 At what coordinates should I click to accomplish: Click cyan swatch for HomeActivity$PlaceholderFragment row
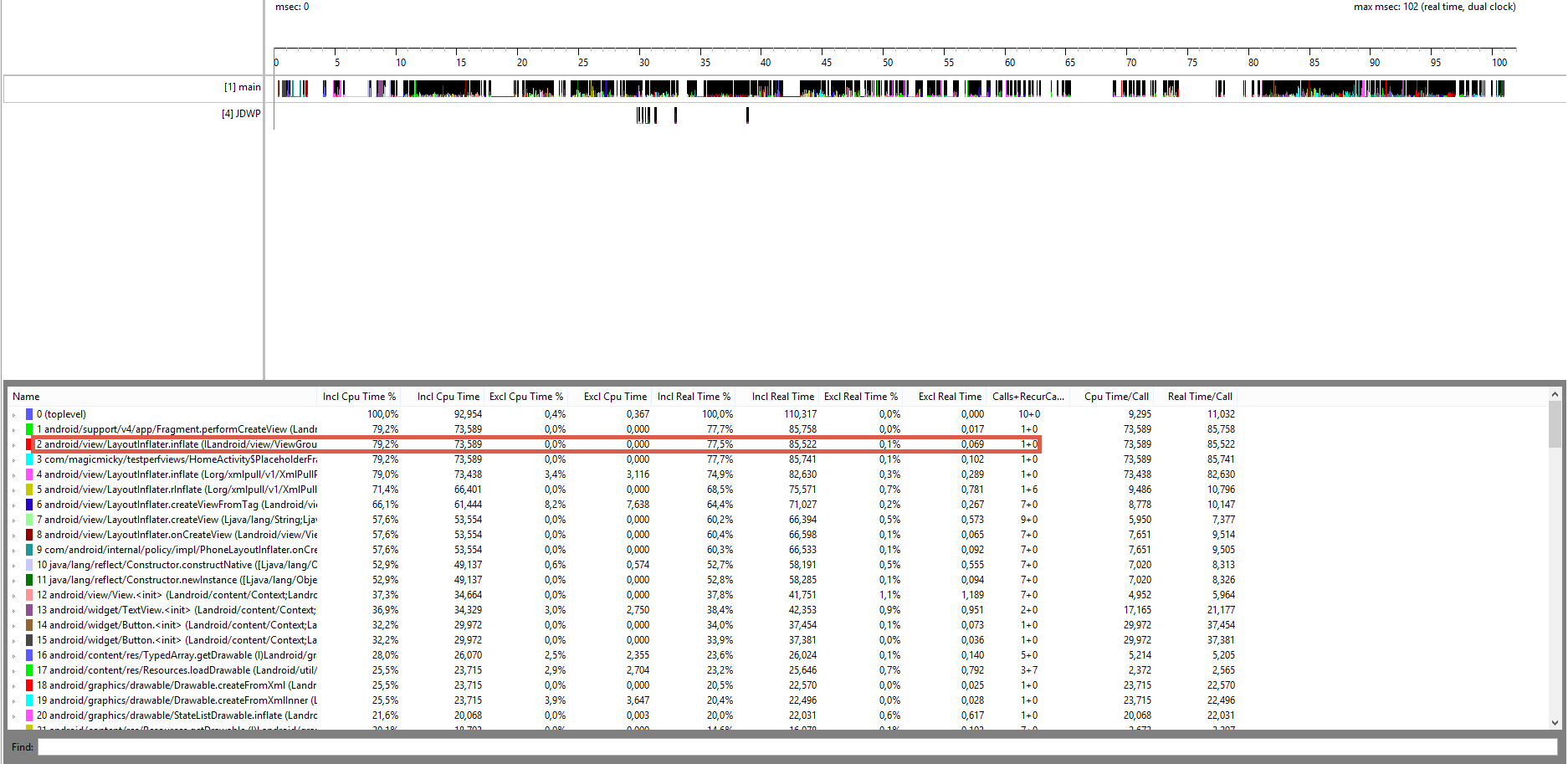(29, 459)
